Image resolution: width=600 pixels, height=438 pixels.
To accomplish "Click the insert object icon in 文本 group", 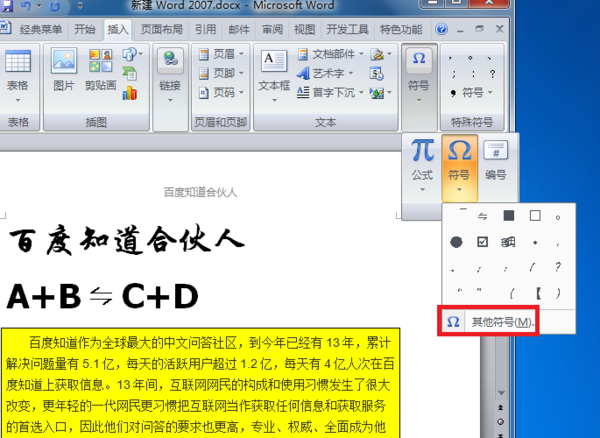I will [x=377, y=92].
